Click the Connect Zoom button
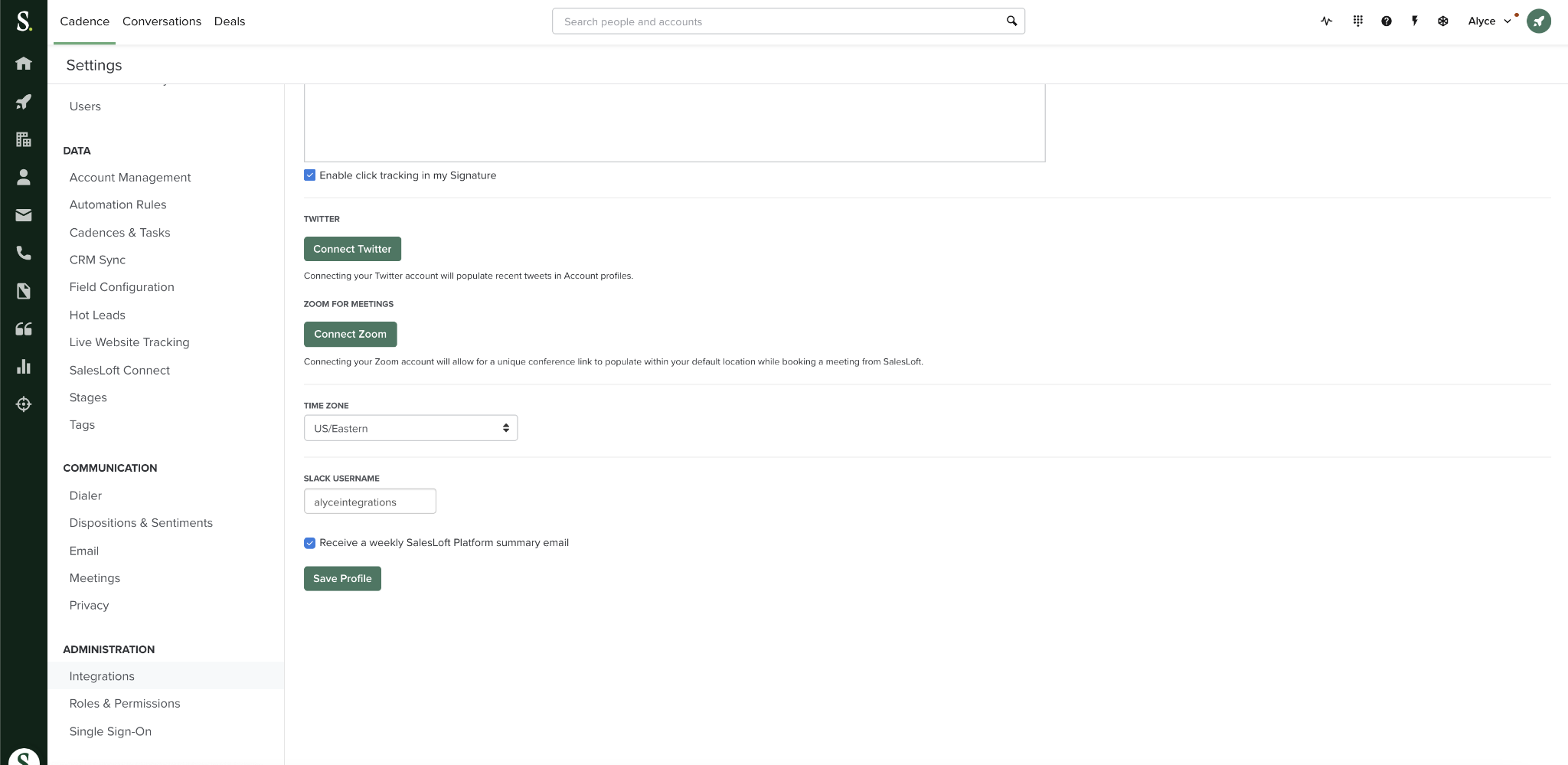Image resolution: width=1568 pixels, height=765 pixels. coord(350,335)
